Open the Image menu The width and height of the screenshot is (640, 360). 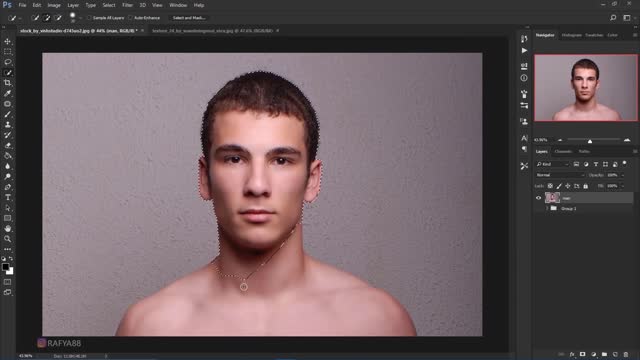pyautogui.click(x=54, y=5)
